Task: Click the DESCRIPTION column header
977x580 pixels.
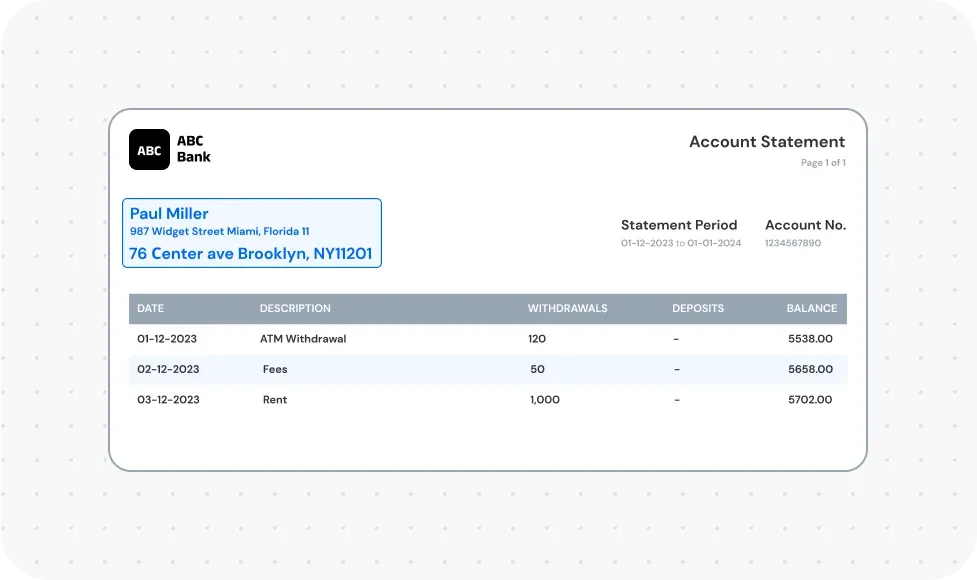Action: coord(295,309)
